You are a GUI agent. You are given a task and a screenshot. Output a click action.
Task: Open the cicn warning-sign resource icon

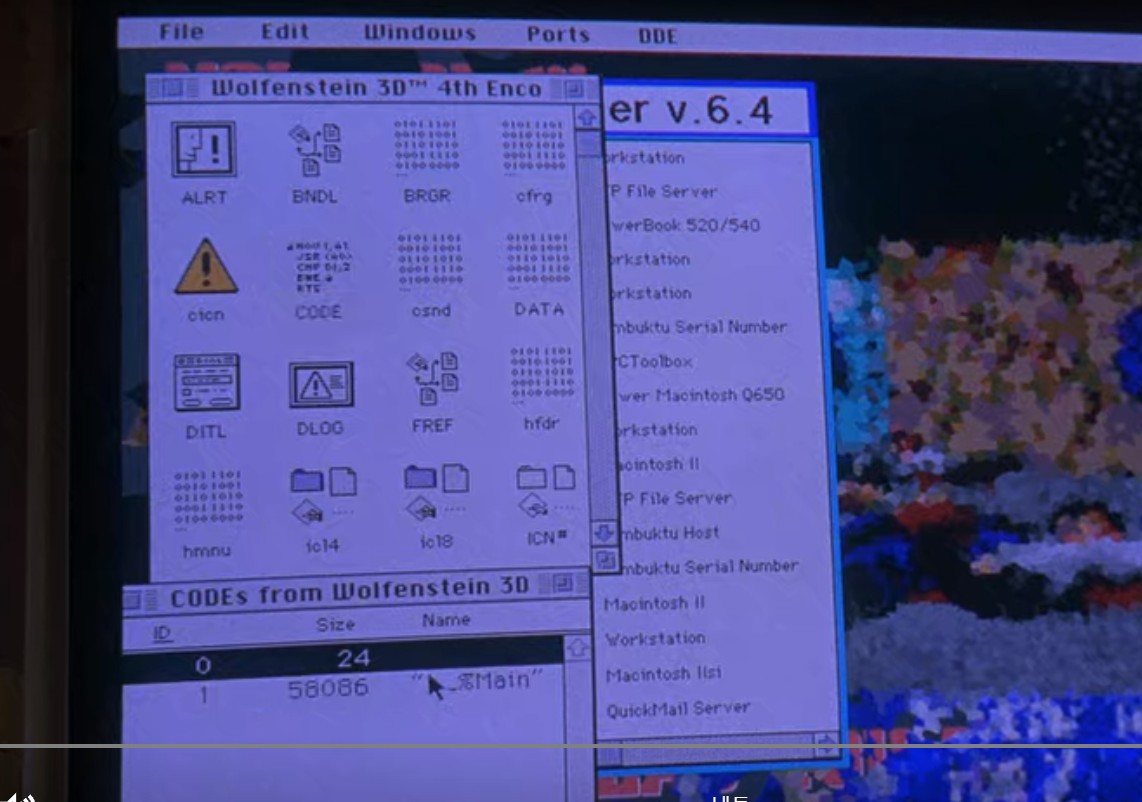point(205,266)
